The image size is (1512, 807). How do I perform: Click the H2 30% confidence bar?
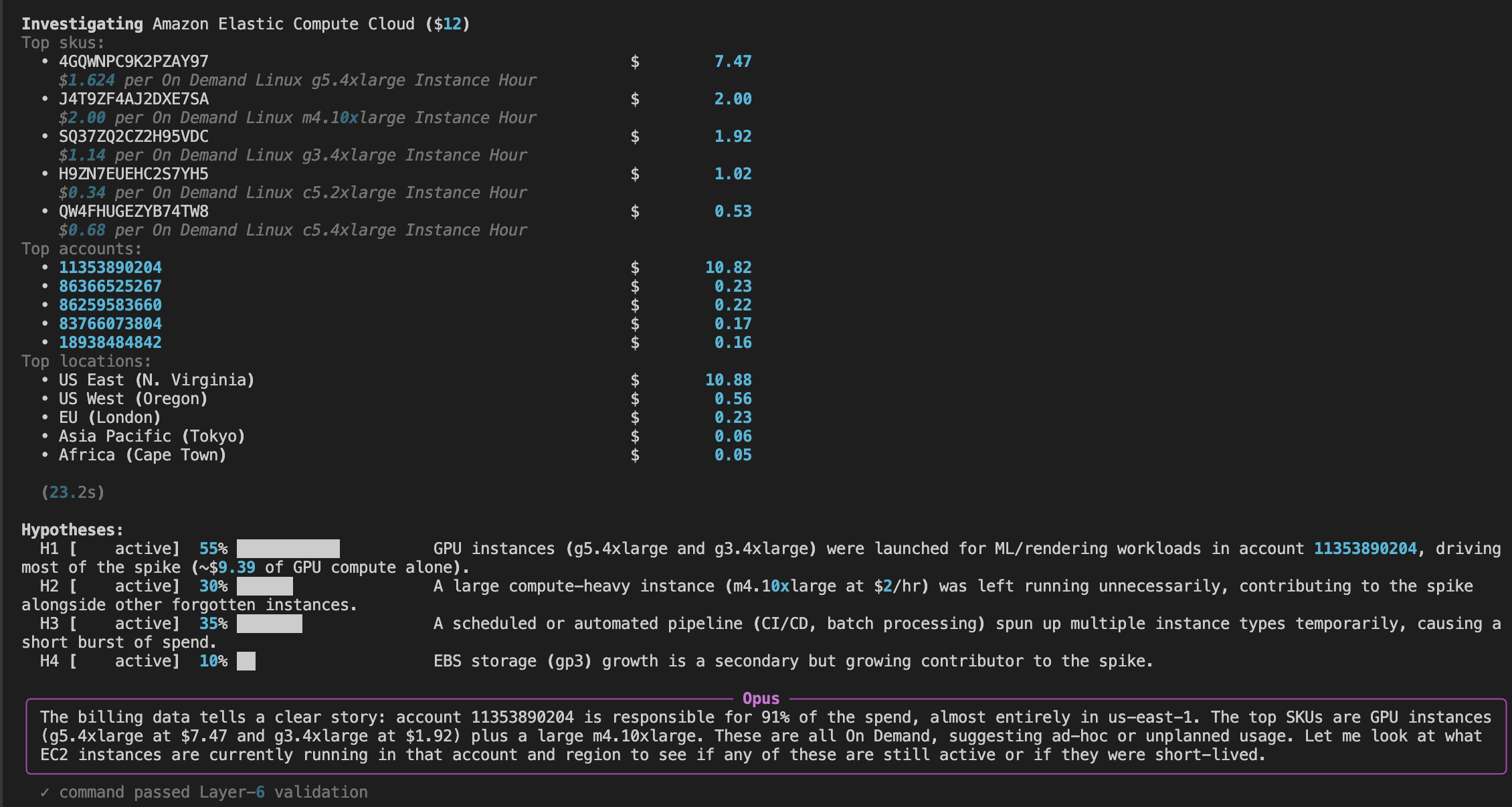265,586
